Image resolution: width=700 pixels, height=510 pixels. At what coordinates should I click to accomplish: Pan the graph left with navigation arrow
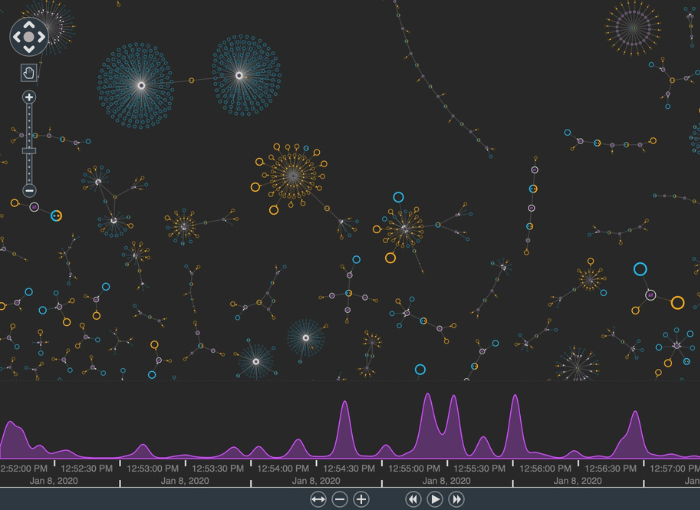click(x=17, y=37)
